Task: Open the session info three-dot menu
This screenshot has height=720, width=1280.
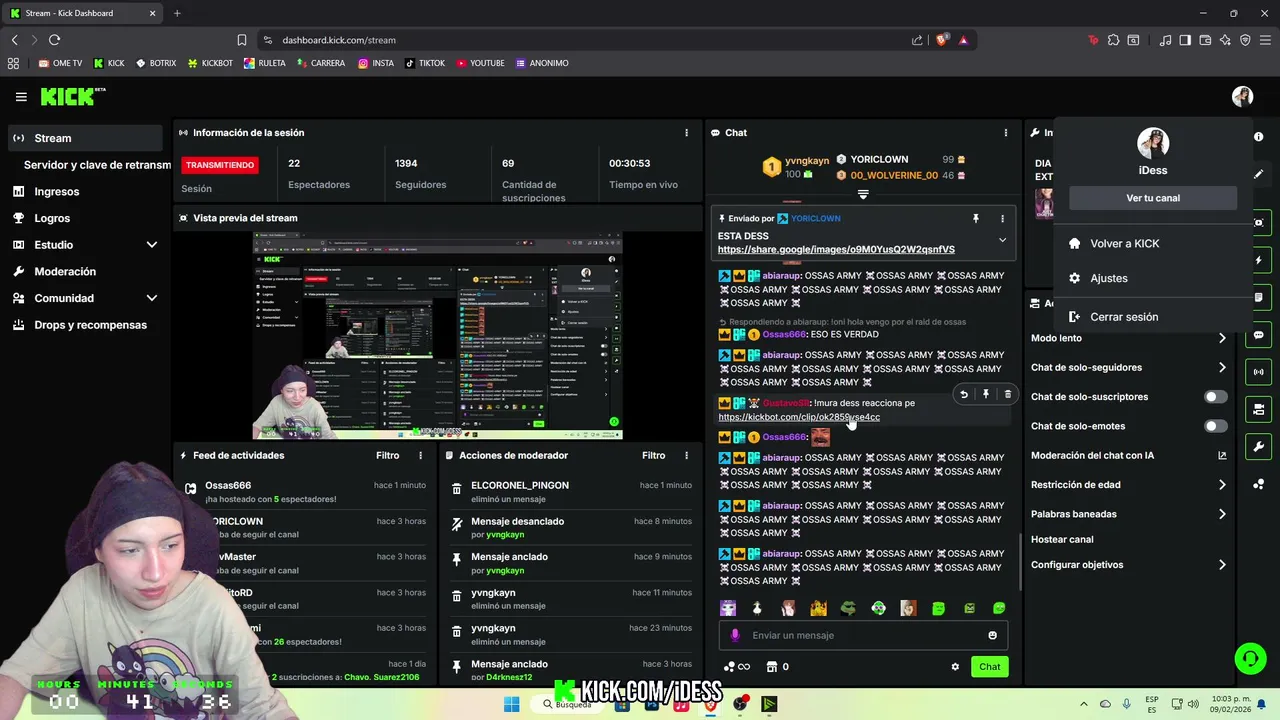Action: click(x=686, y=132)
